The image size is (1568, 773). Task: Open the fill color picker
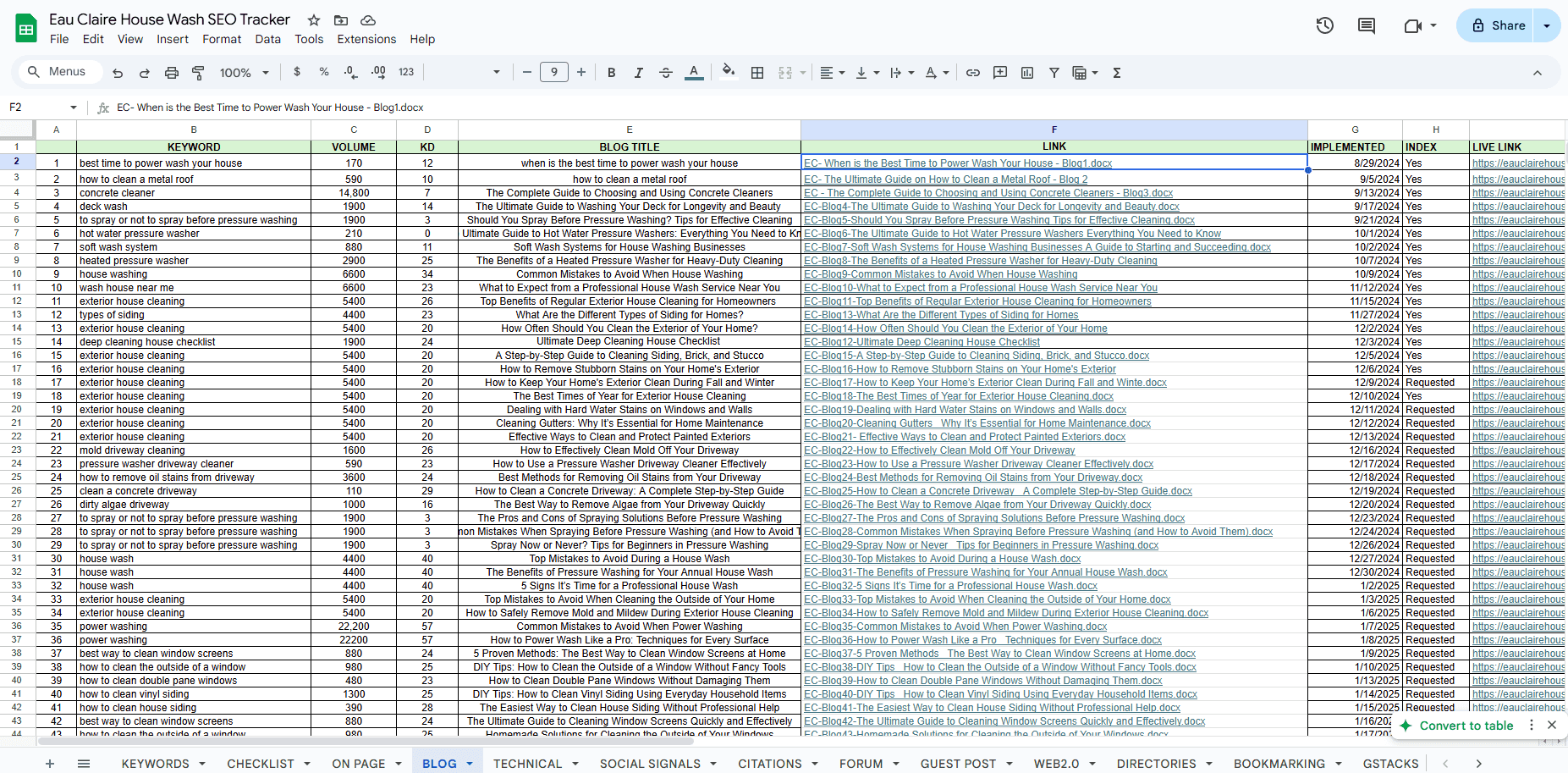tap(729, 73)
